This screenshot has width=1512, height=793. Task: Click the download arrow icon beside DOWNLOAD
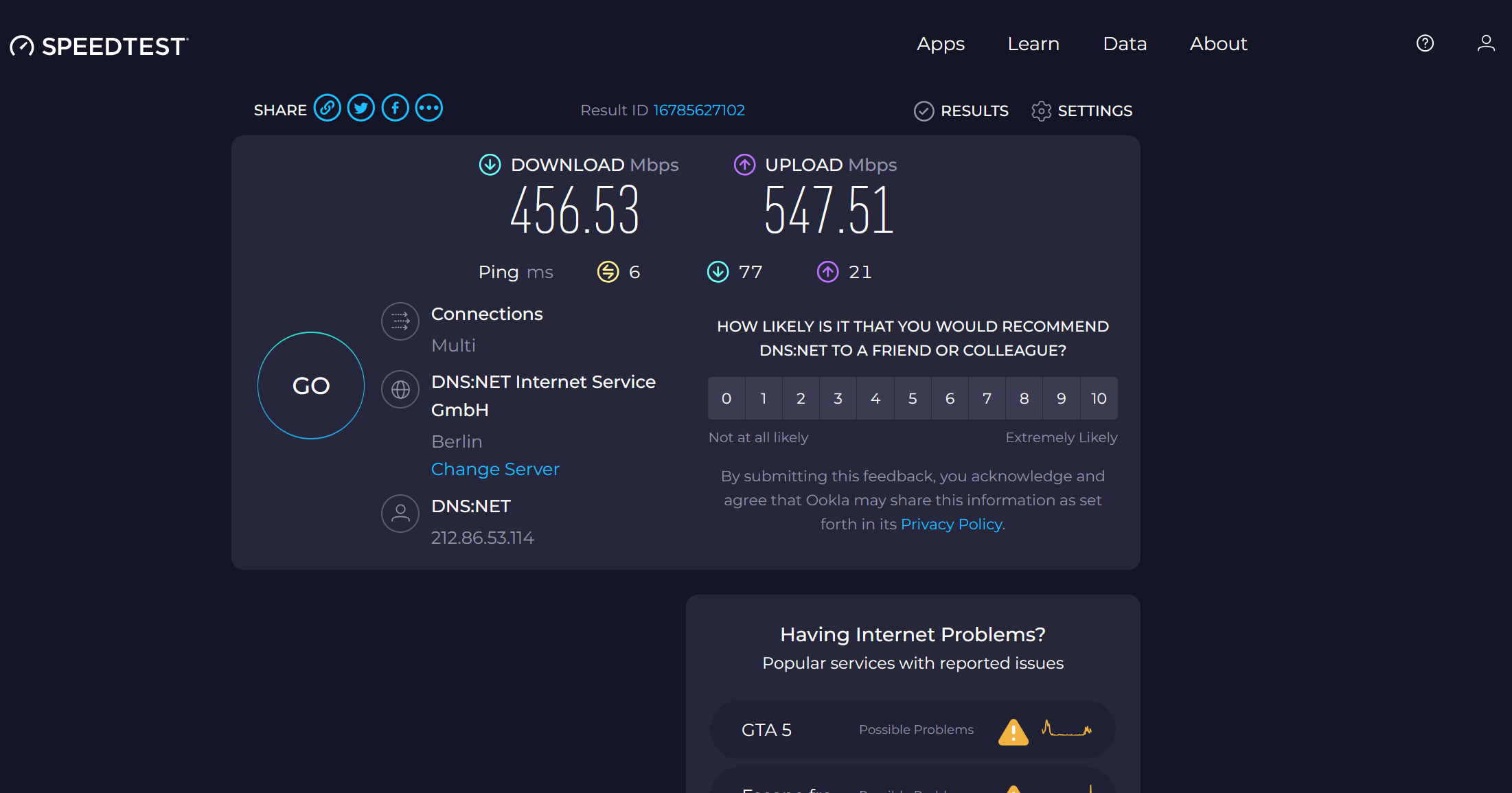point(490,165)
